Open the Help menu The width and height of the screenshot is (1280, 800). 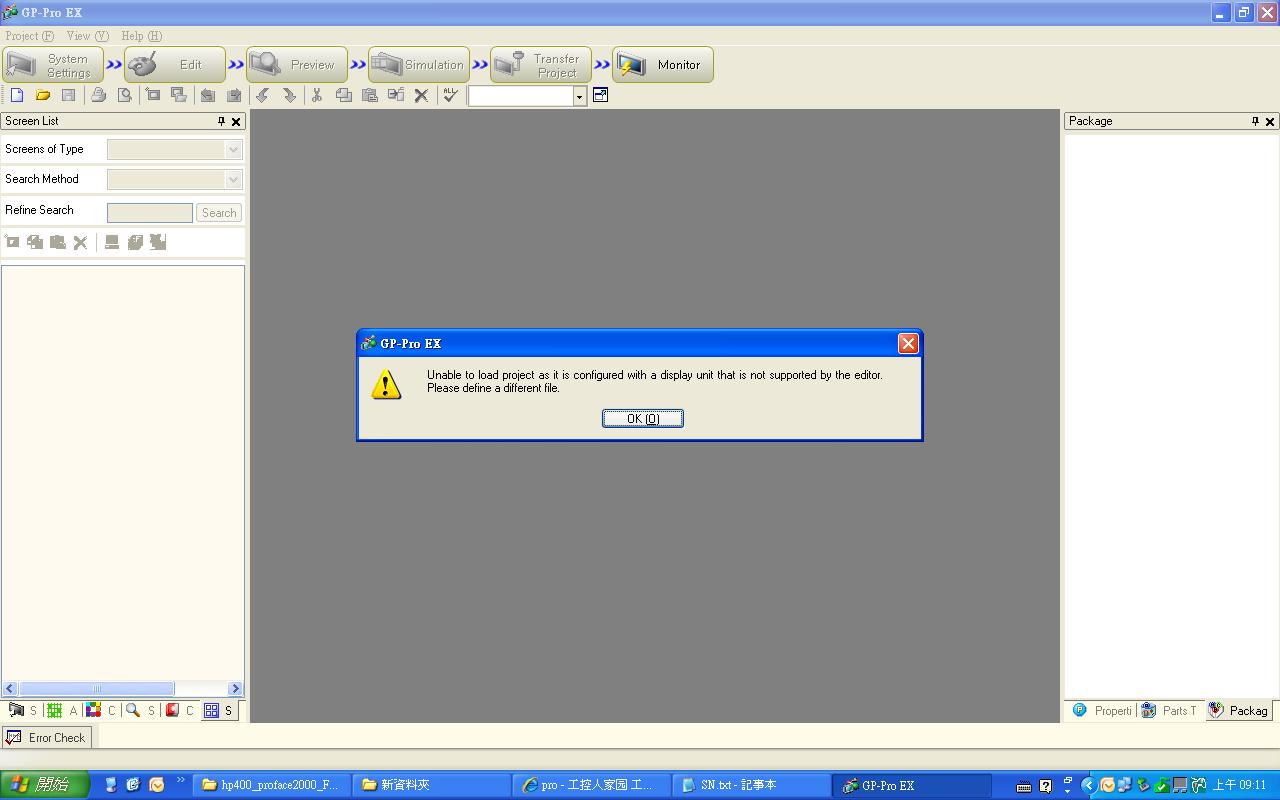point(141,36)
